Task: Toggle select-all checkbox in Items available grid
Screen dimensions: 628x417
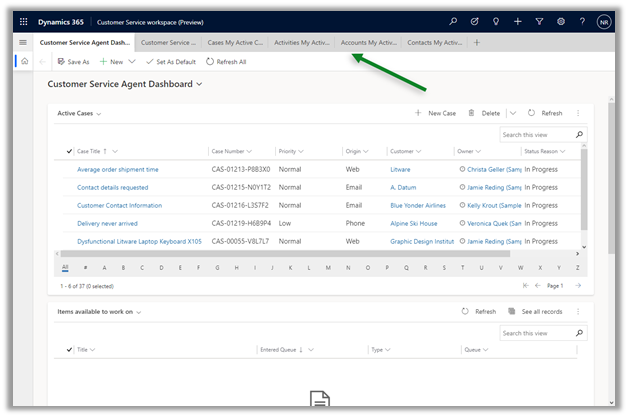Action: [x=69, y=350]
